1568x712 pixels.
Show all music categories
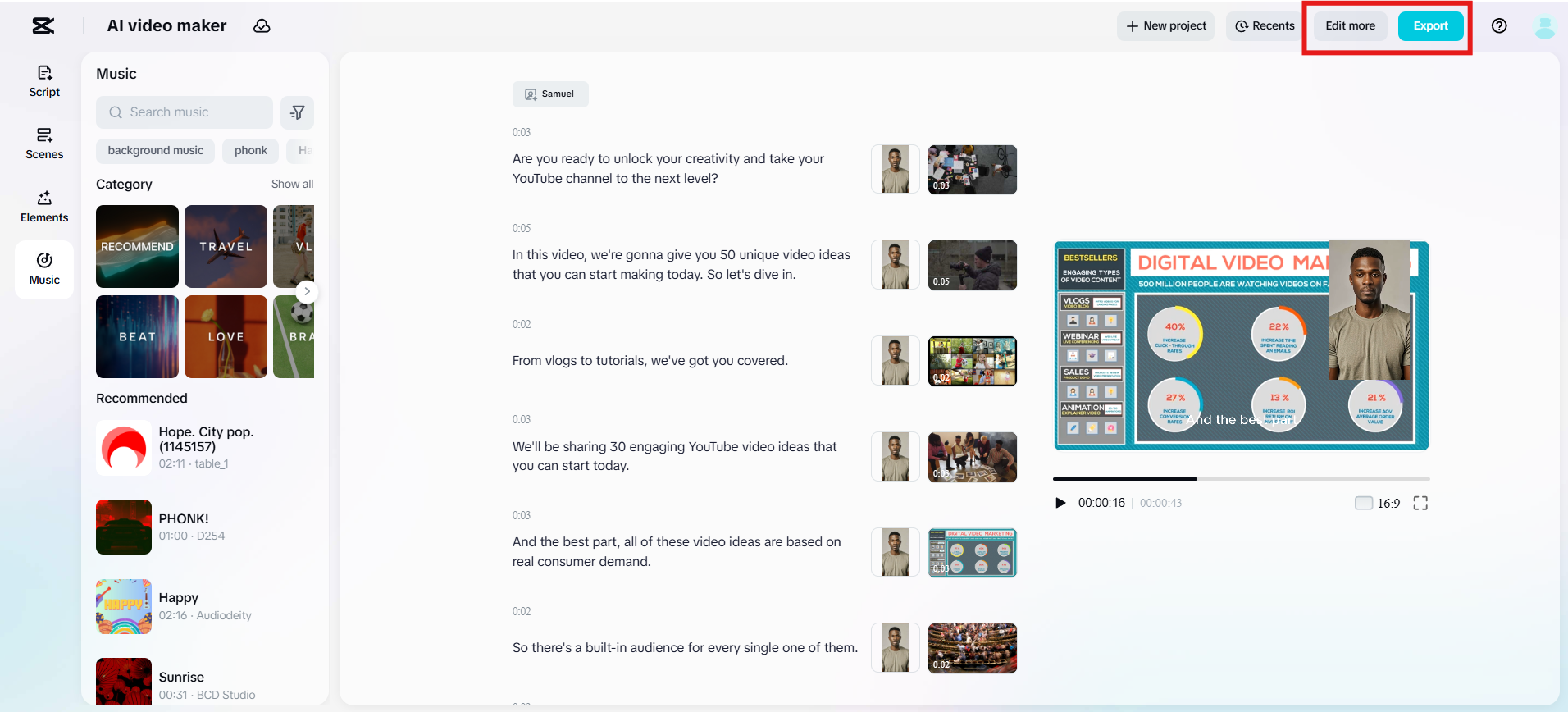292,184
